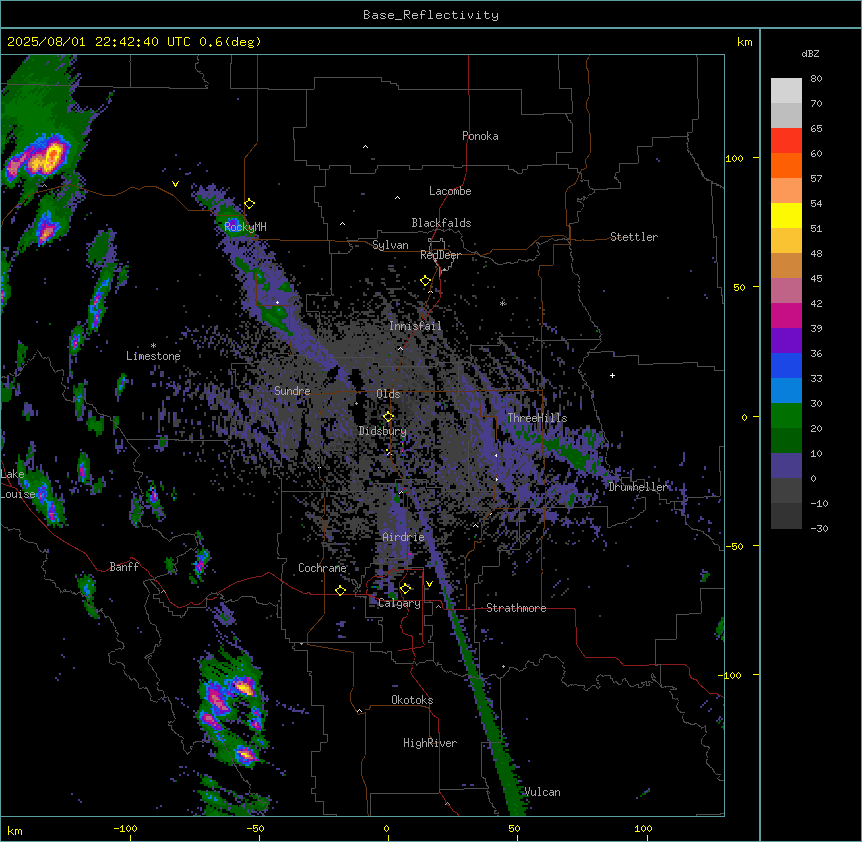Screen dimensions: 862x842
Task: Click the 2025/08/01 22:42:40 UTC timestamp
Action: tap(99, 42)
